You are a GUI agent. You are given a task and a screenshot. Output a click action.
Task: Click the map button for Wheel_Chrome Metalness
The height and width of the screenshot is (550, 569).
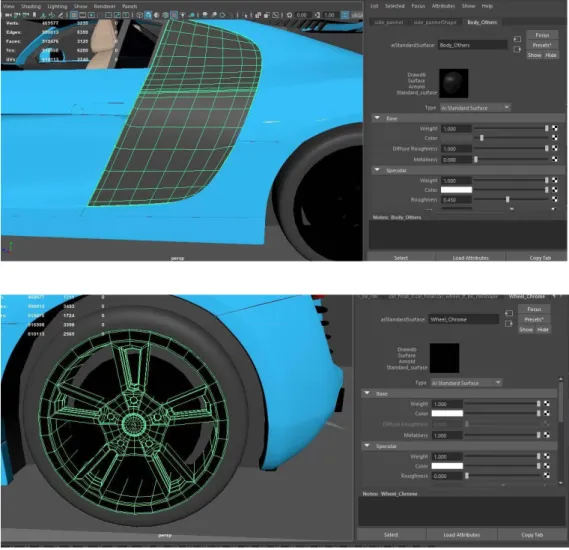pos(547,435)
